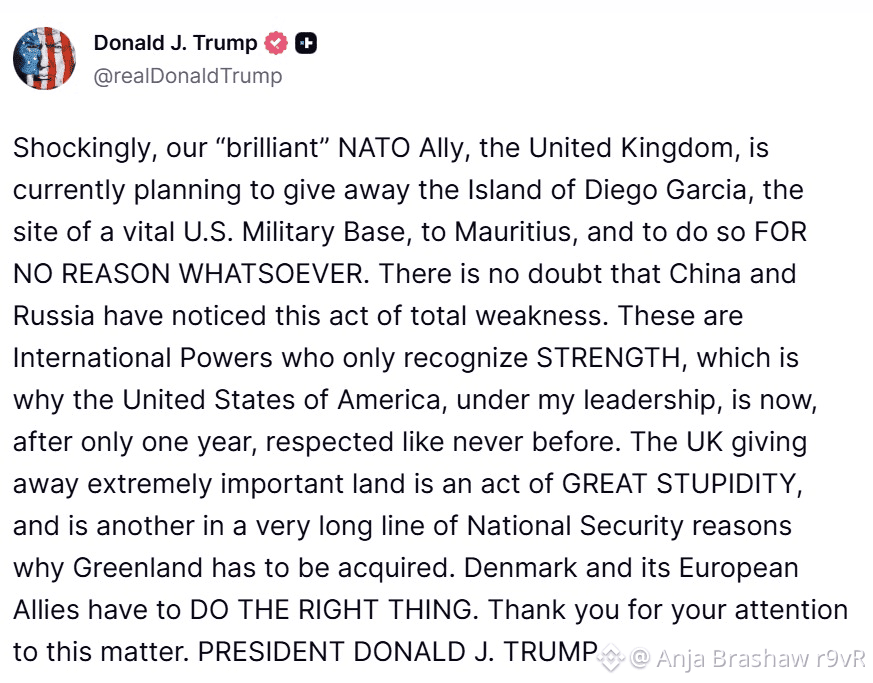873x683 pixels.
Task: Click the Binance logo watermark icon
Action: pos(611,657)
